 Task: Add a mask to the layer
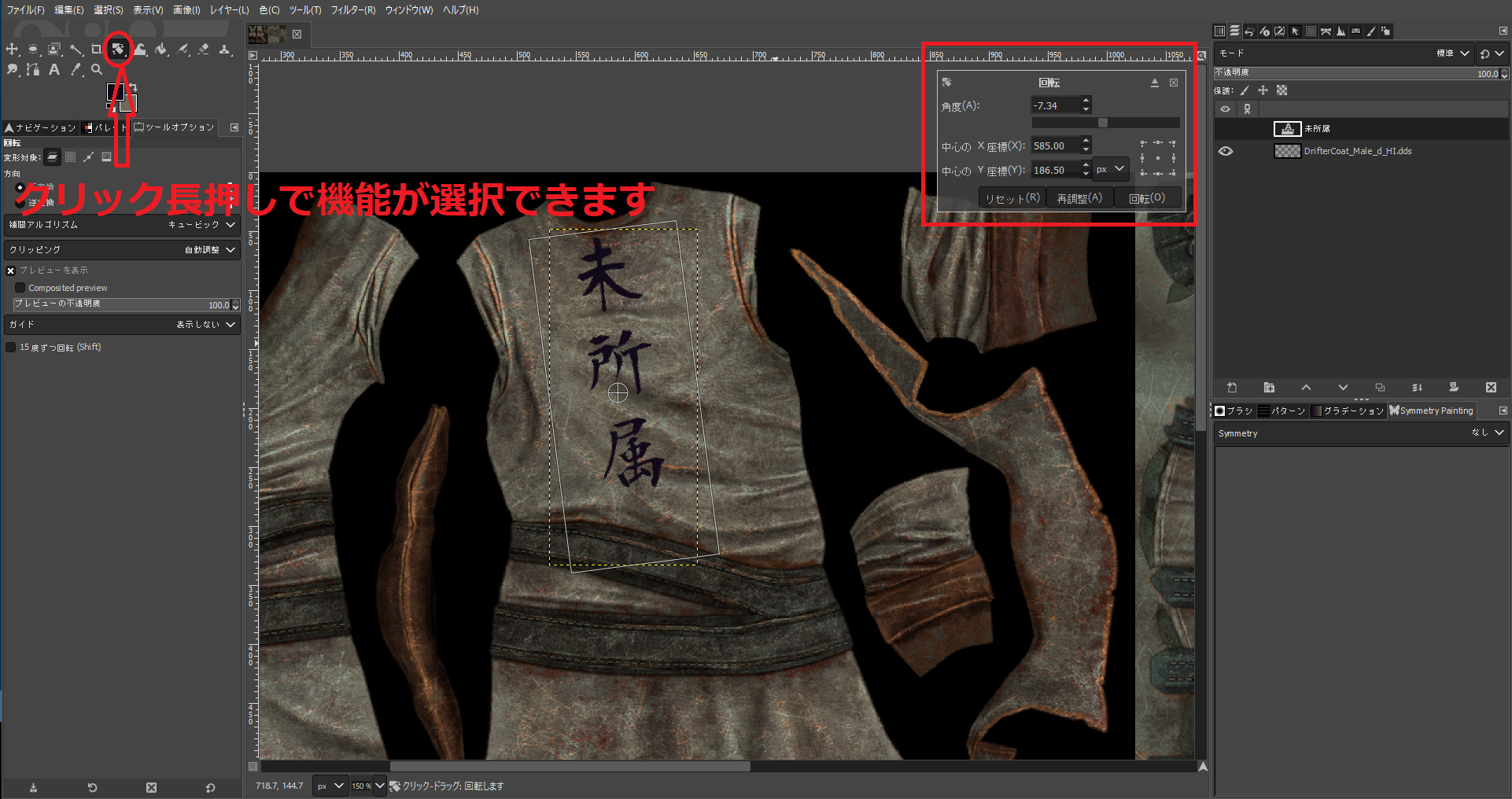pos(1454,388)
